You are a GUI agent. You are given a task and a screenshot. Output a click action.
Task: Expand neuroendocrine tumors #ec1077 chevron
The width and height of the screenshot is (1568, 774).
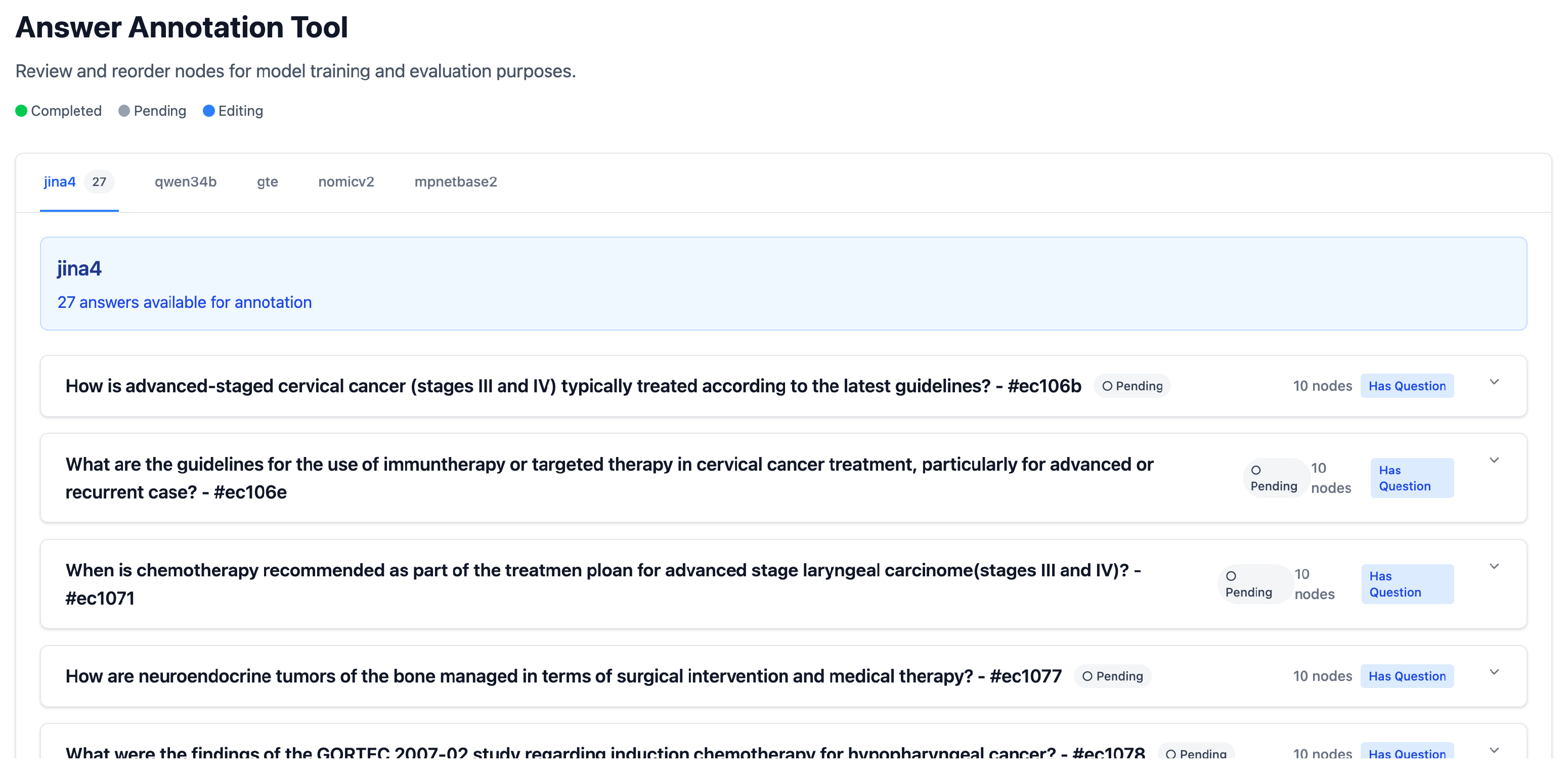(x=1493, y=672)
